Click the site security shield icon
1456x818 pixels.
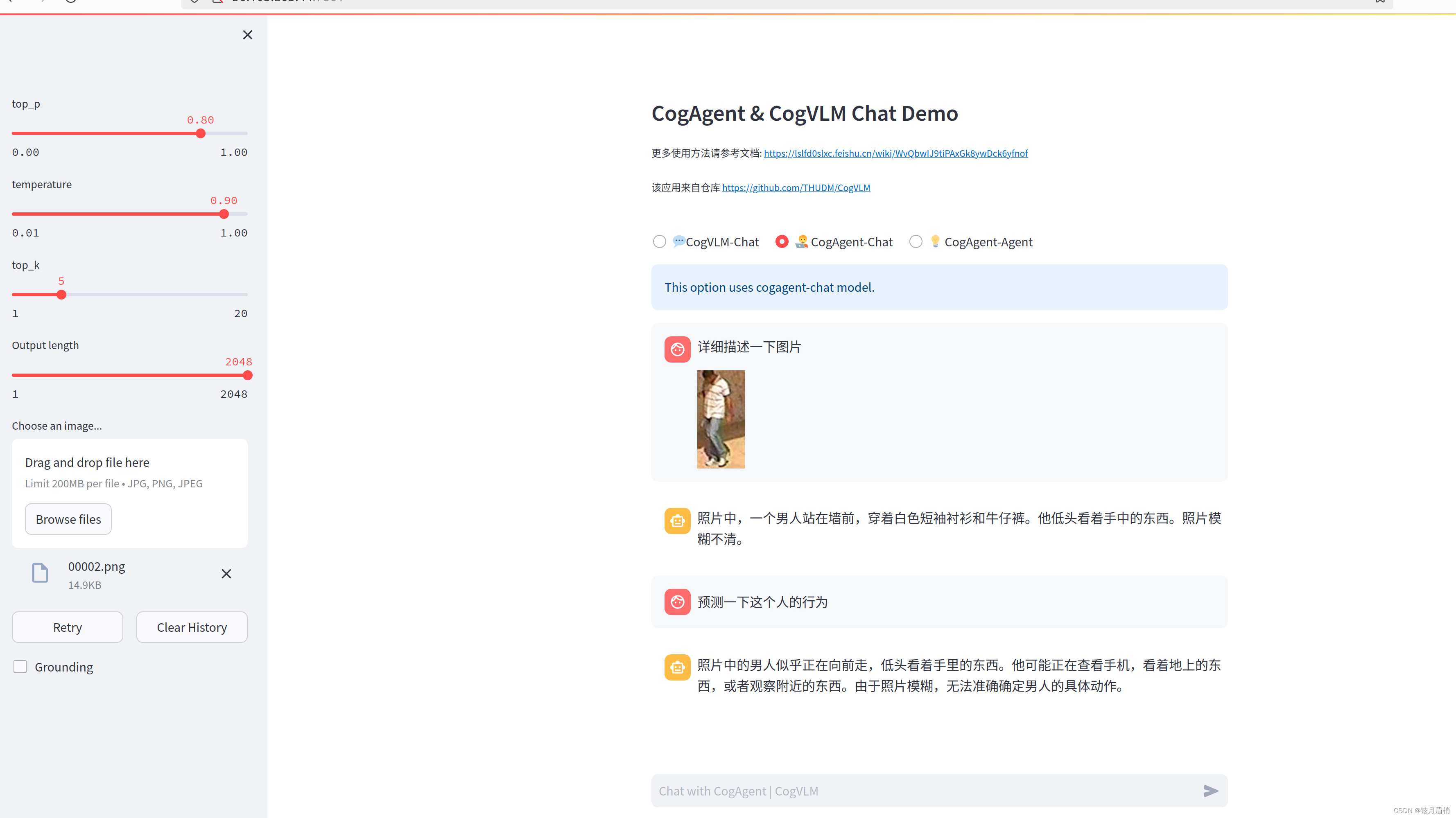194,2
